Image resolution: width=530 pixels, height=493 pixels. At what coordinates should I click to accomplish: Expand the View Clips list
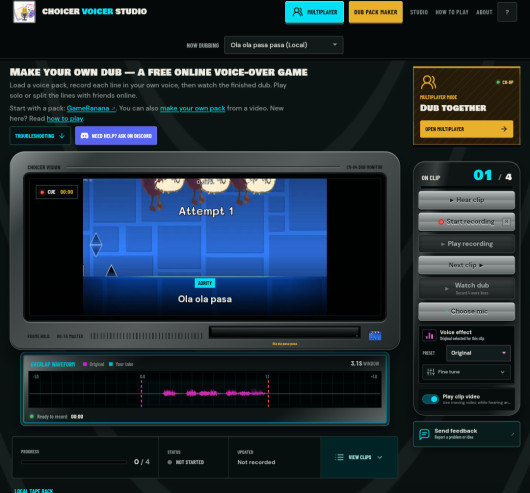tap(359, 457)
